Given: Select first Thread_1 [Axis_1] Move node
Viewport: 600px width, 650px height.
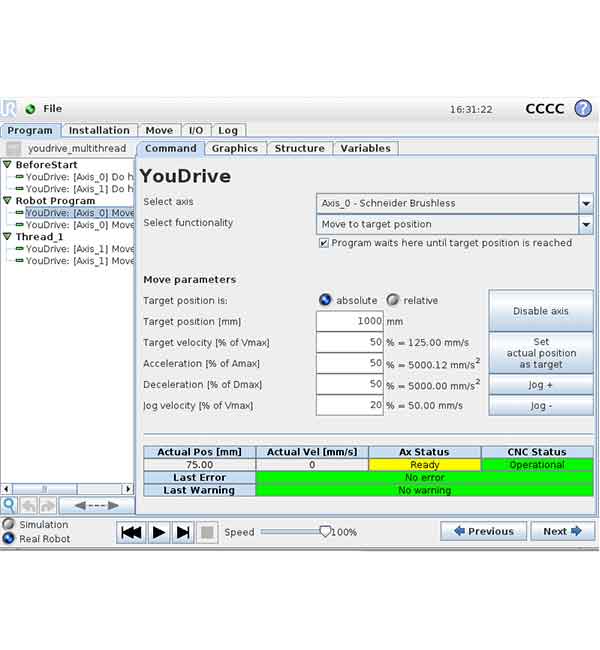Looking at the screenshot, I should (80, 249).
